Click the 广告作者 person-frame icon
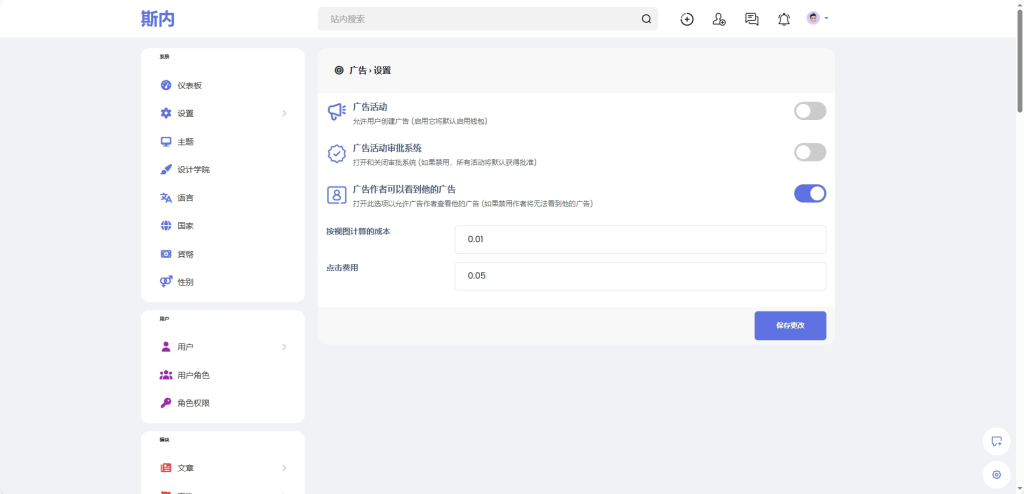Viewport: 1024px width, 494px height. pos(336,194)
